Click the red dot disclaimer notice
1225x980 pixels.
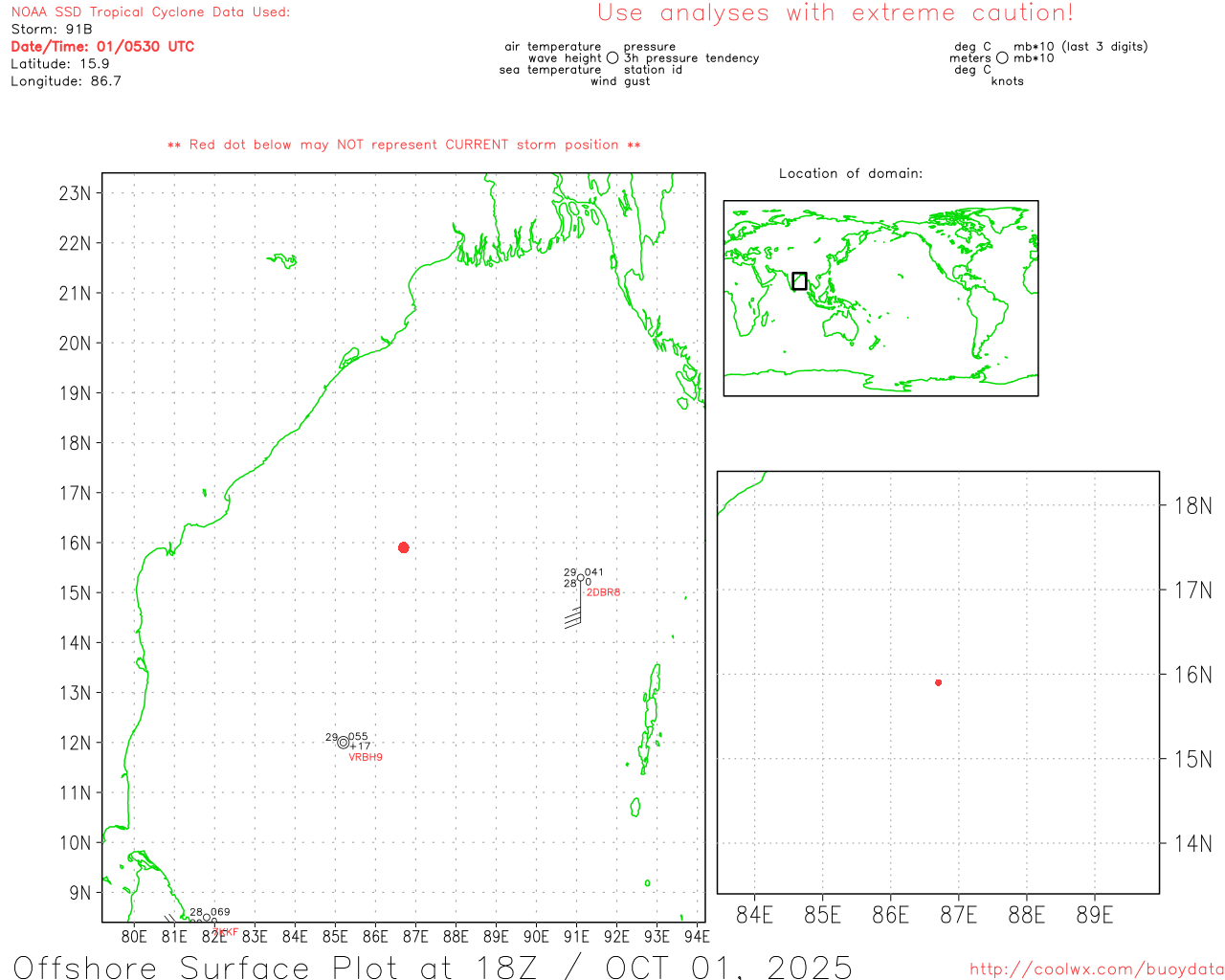404,145
